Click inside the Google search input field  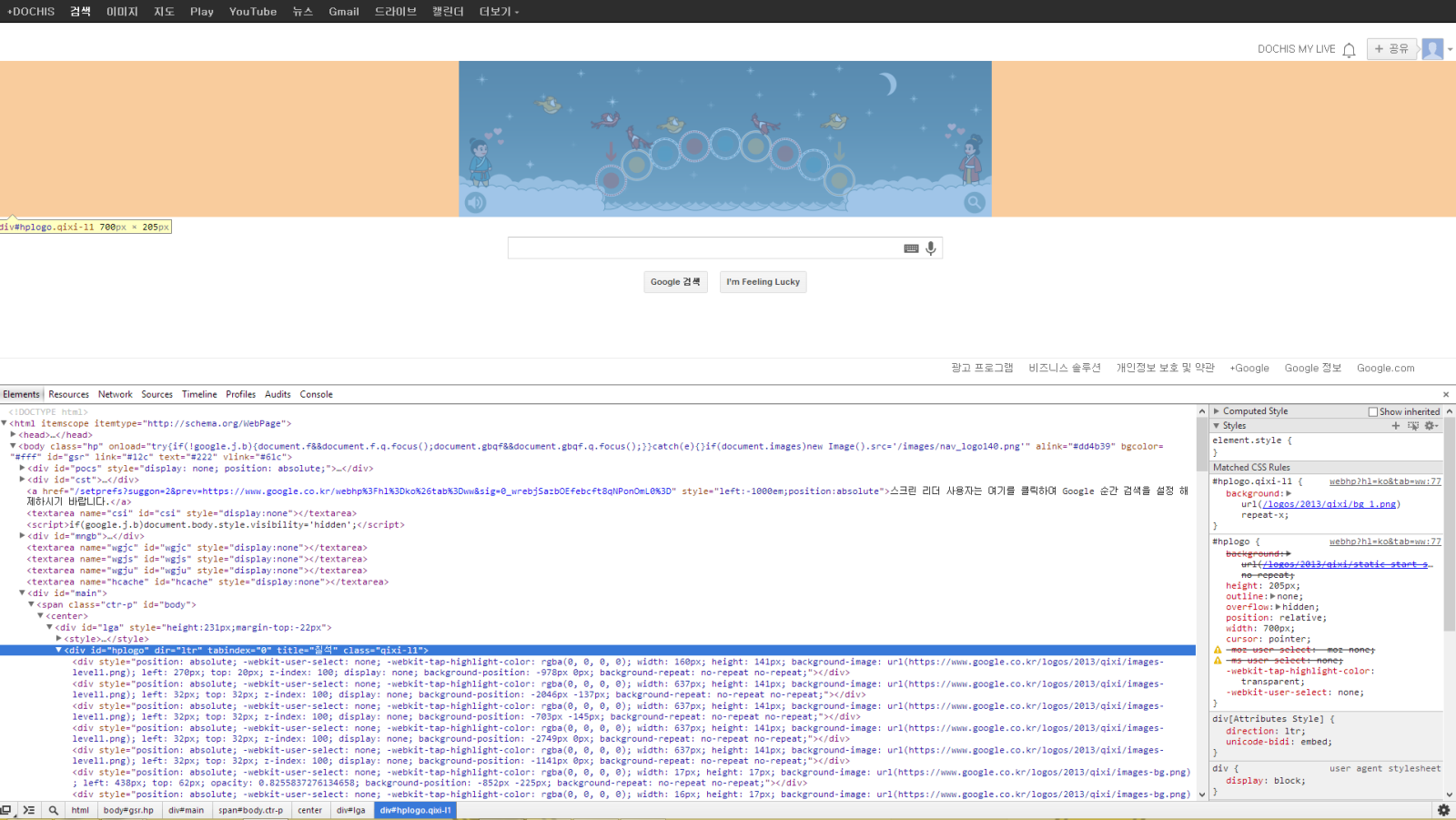[703, 248]
